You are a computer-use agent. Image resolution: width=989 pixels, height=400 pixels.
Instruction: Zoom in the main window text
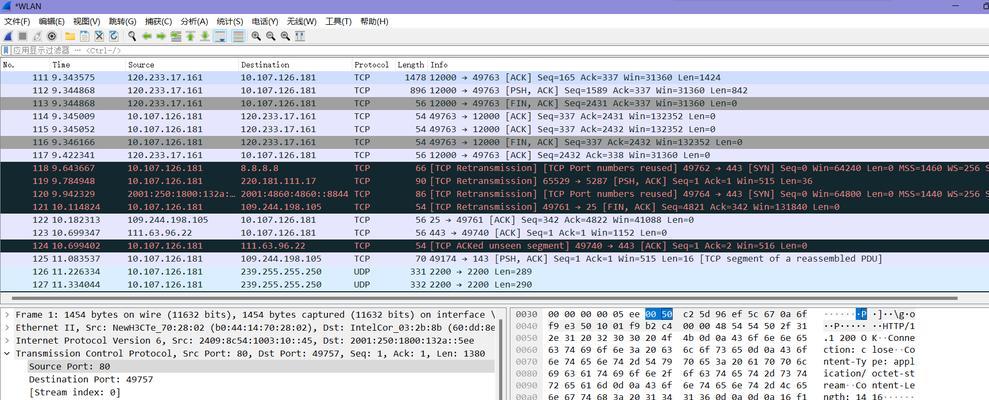tap(256, 36)
